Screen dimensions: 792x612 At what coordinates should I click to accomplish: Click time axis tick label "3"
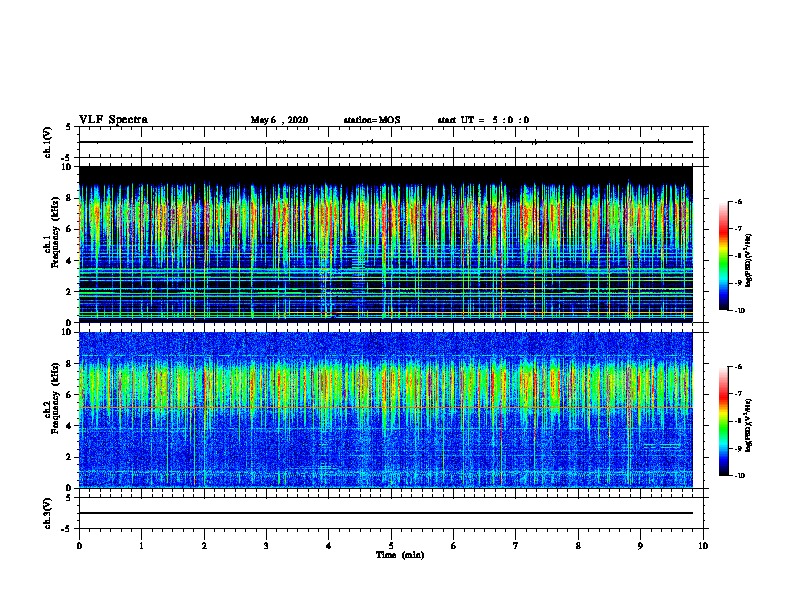[x=266, y=546]
